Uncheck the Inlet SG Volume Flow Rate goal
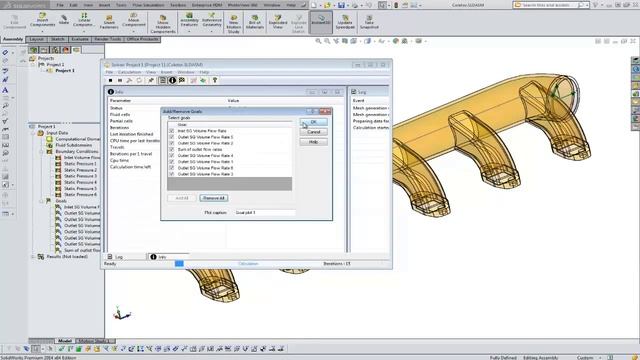 pos(171,131)
